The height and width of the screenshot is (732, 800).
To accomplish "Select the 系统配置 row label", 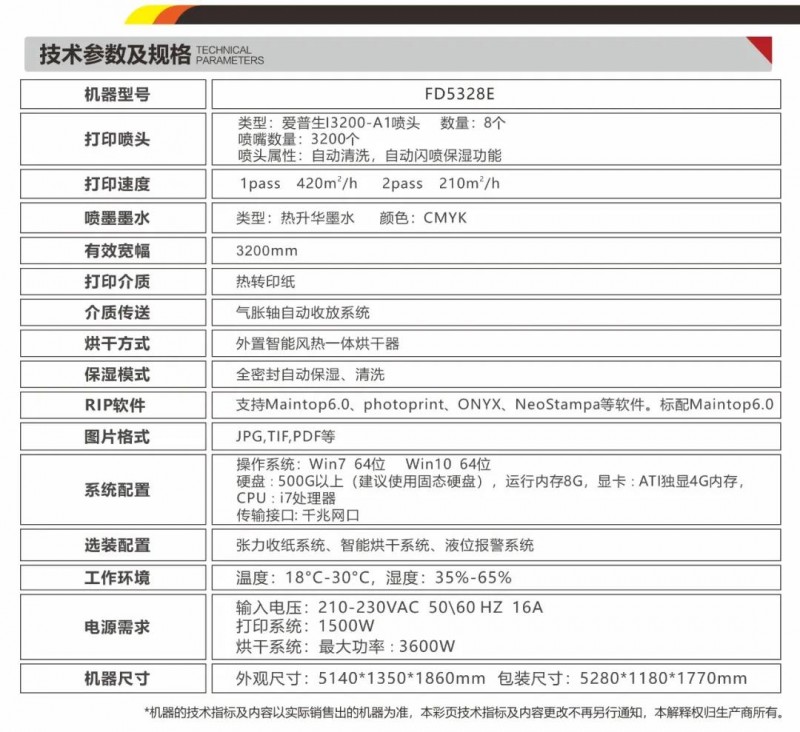I will click(117, 490).
